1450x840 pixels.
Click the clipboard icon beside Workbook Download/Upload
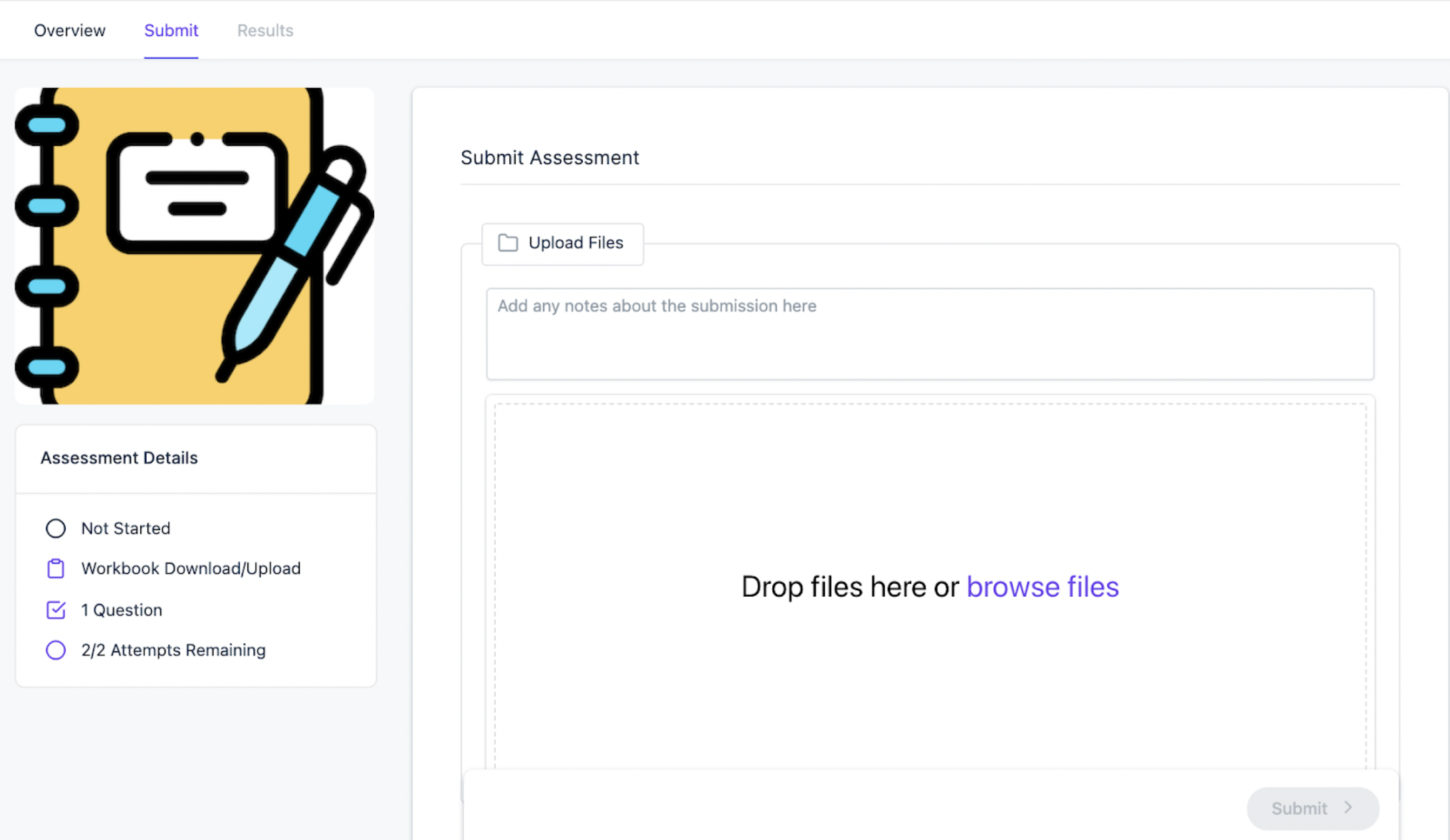56,569
